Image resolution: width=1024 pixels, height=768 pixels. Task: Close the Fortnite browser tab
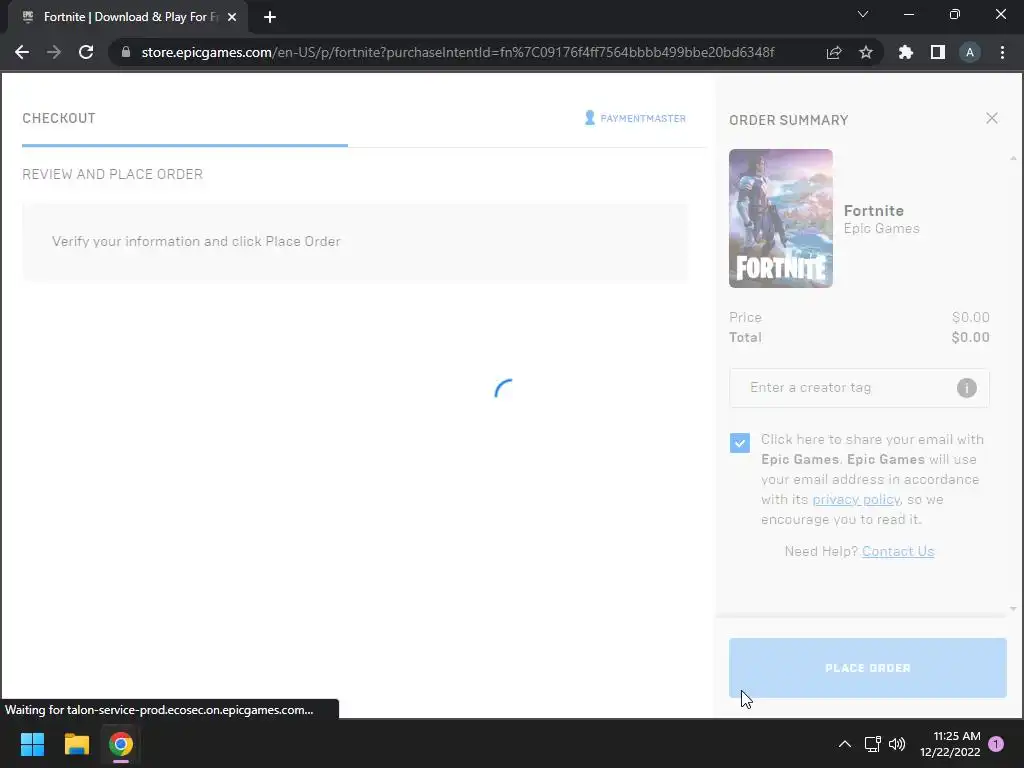(x=232, y=17)
